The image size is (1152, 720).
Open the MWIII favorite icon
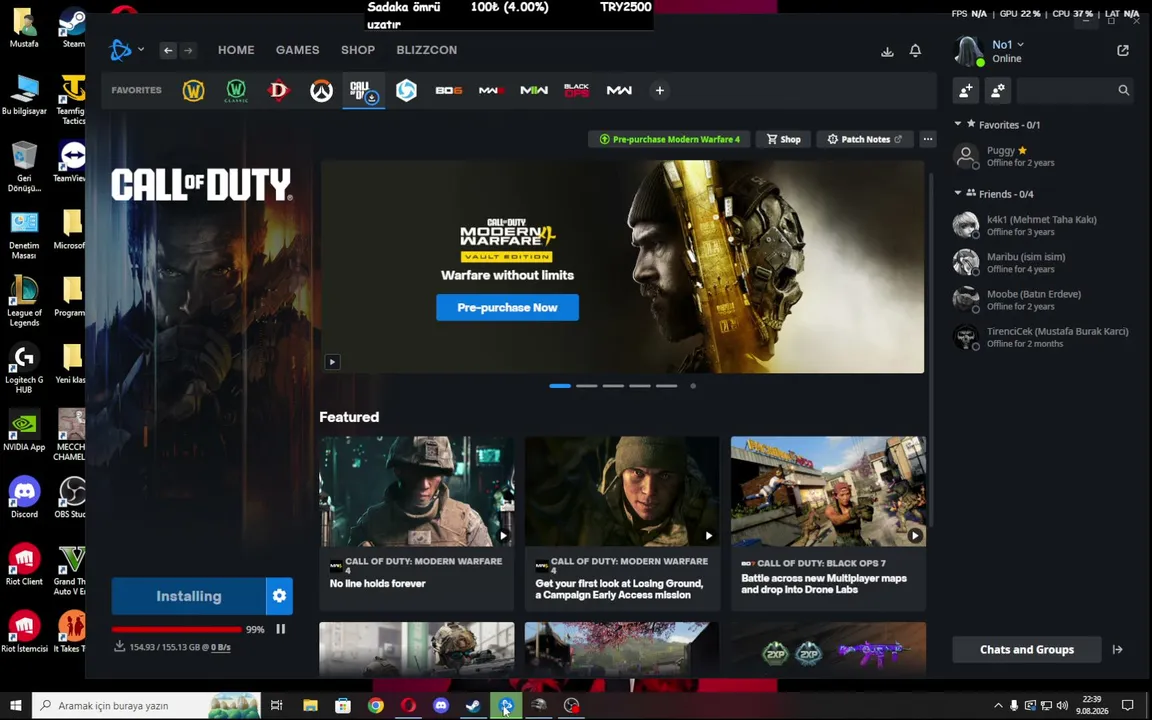492,90
